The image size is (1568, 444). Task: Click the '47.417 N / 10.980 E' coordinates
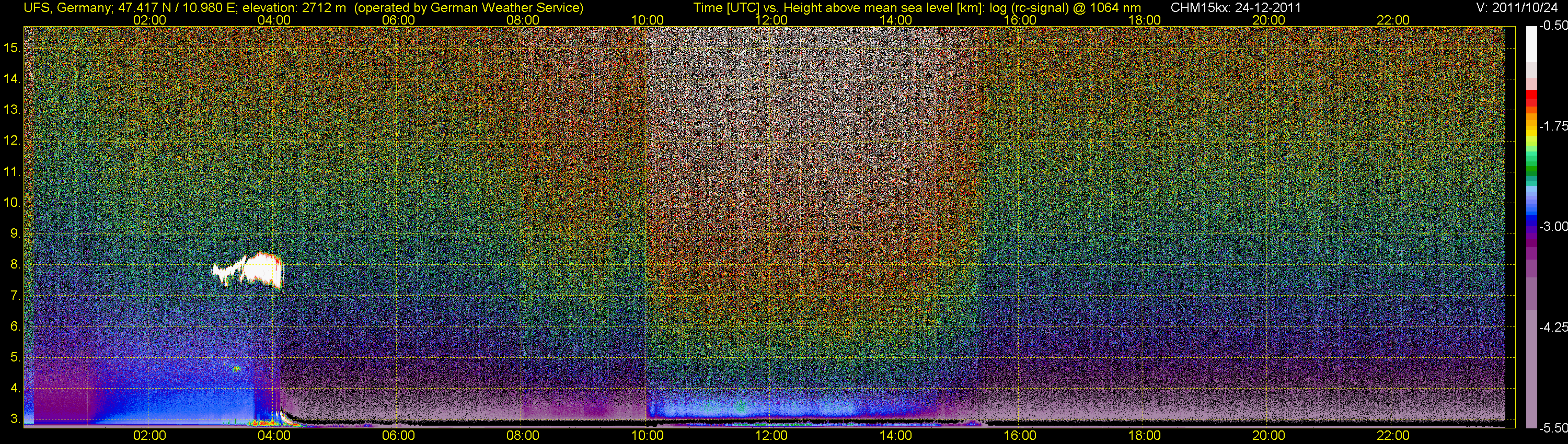tap(177, 8)
